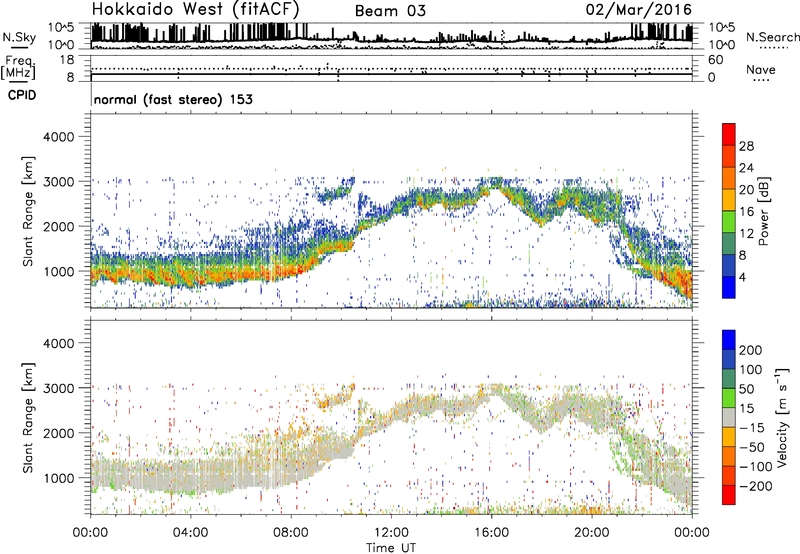
Task: Click the "Time UT" axis title
Action: click(x=391, y=548)
